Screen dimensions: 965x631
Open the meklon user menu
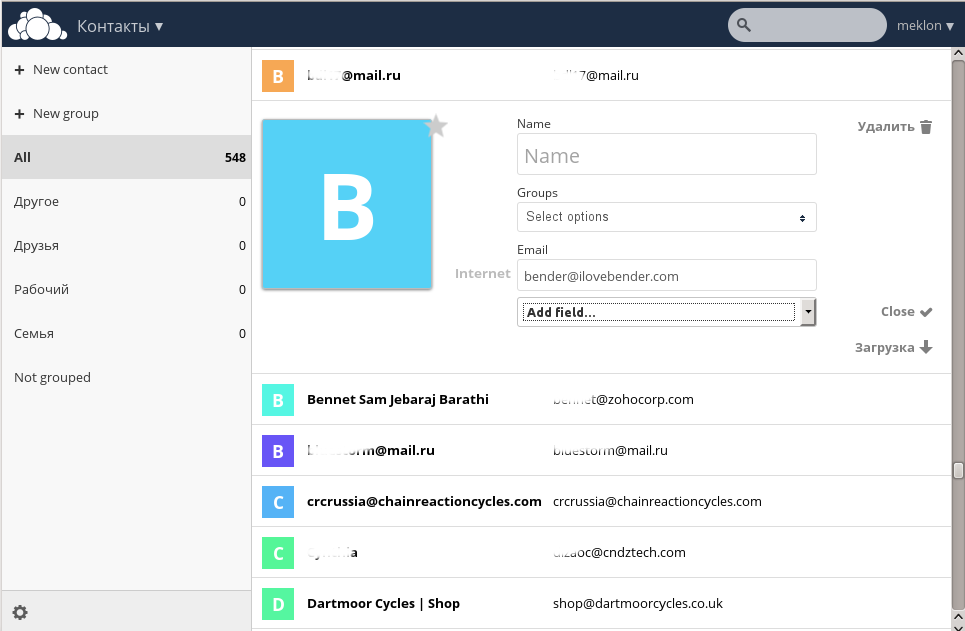[x=922, y=25]
